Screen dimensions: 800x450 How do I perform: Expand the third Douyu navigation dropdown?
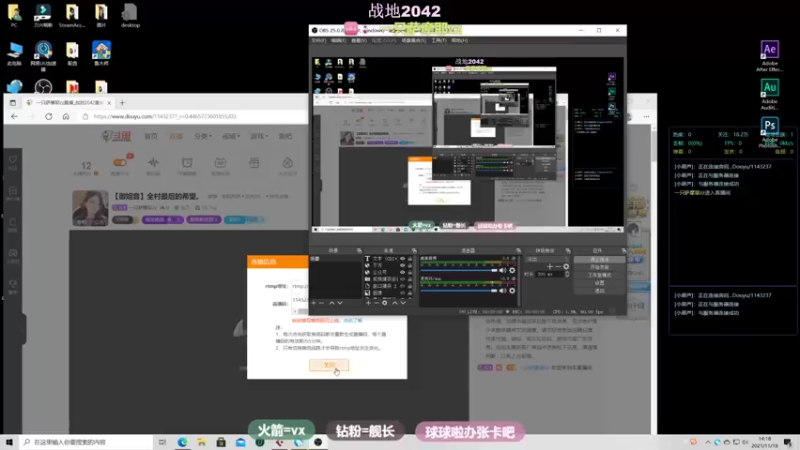(203, 136)
